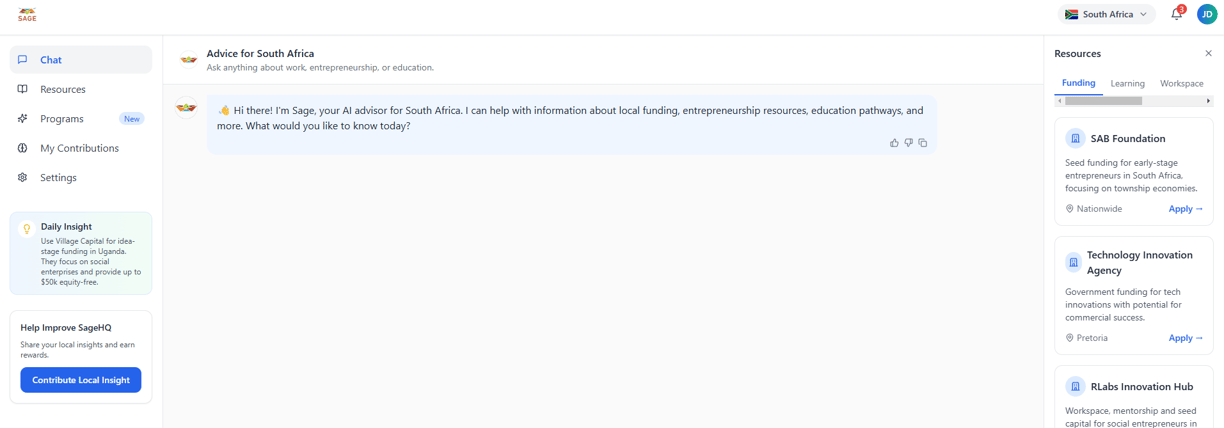Close the Resources panel
This screenshot has height=428, width=1224.
click(x=1208, y=53)
